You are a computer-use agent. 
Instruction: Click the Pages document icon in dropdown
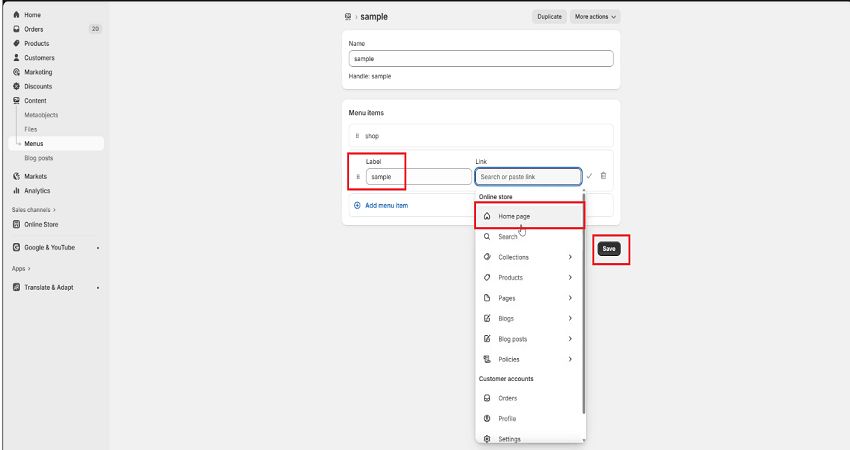pyautogui.click(x=487, y=298)
